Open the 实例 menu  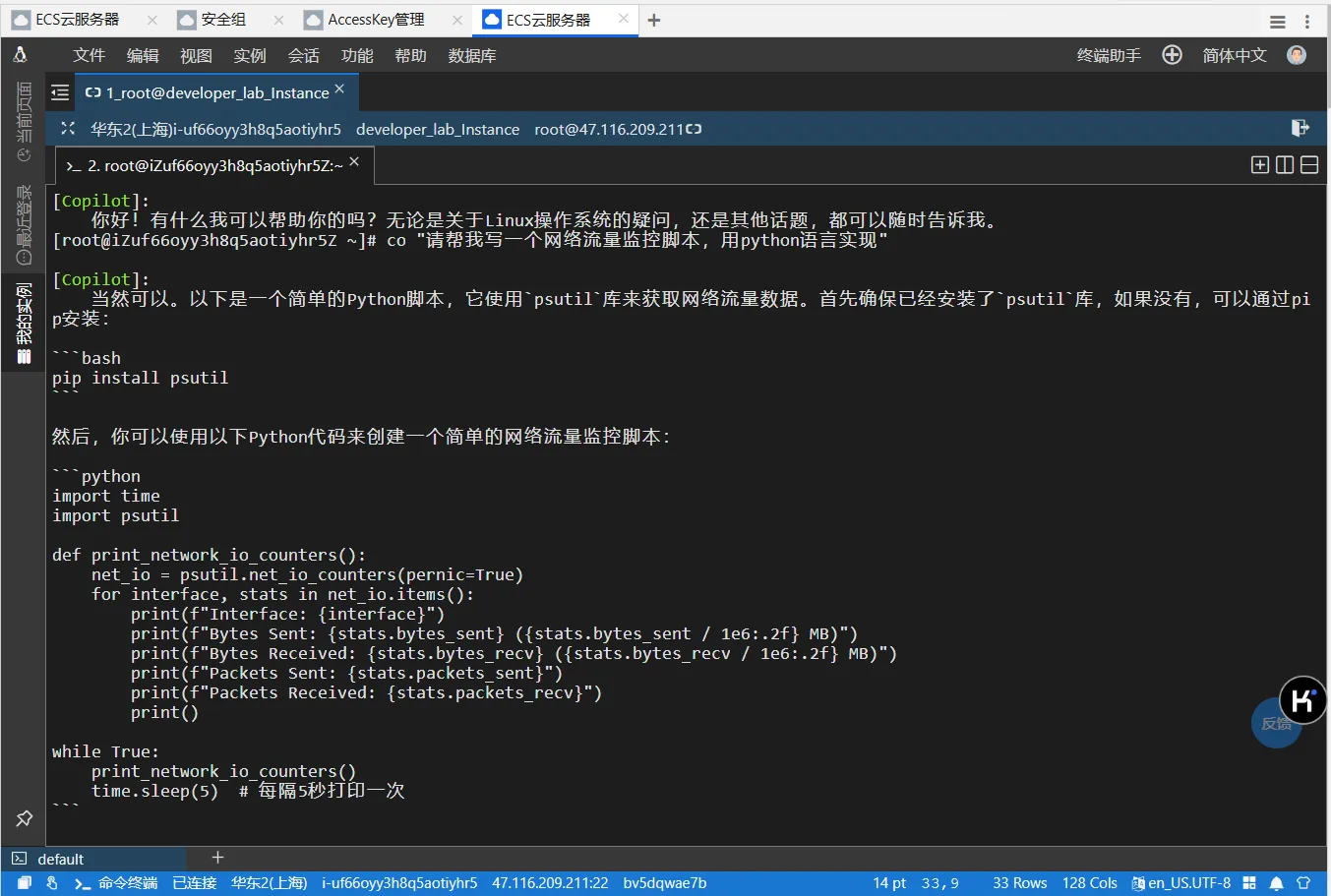(x=250, y=56)
